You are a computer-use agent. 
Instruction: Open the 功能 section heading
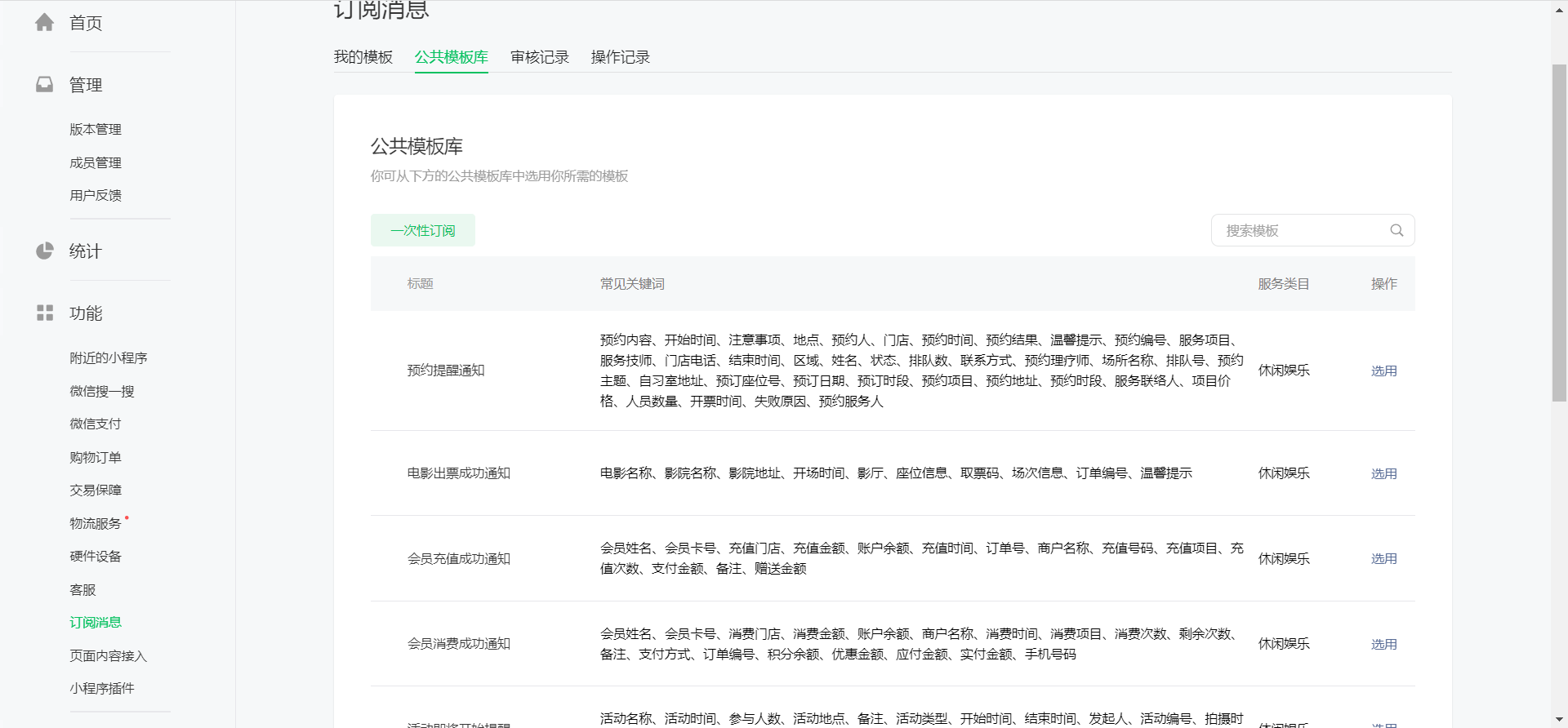pos(86,313)
